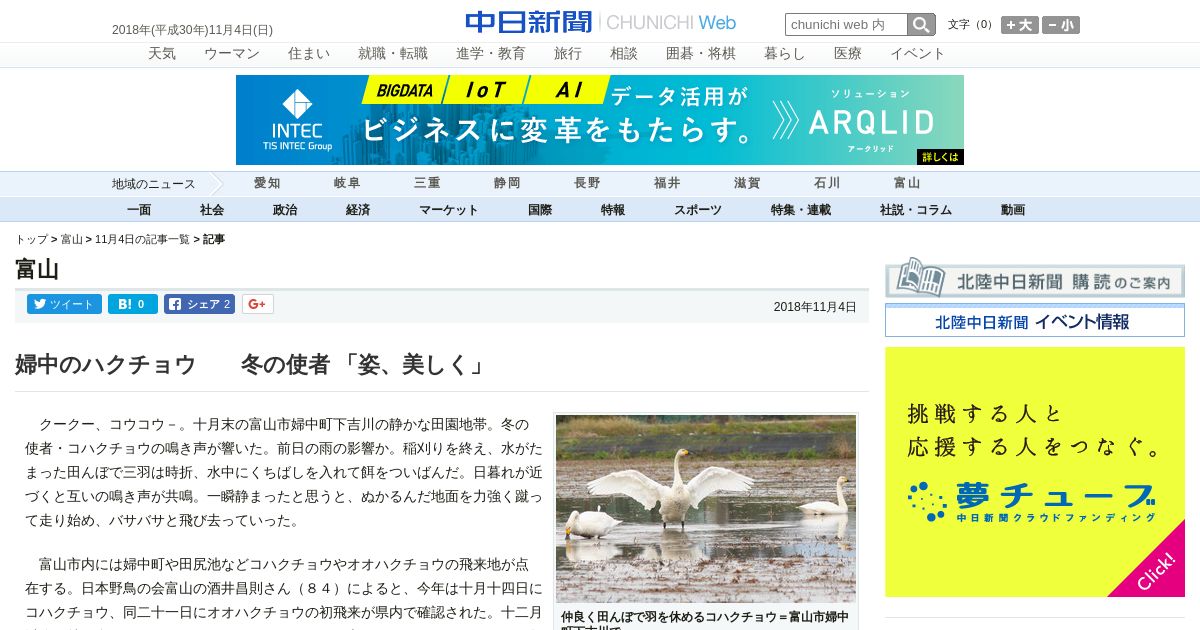Open 北陸中日新聞 イベント情報 banner
The height and width of the screenshot is (630, 1200).
[1035, 321]
